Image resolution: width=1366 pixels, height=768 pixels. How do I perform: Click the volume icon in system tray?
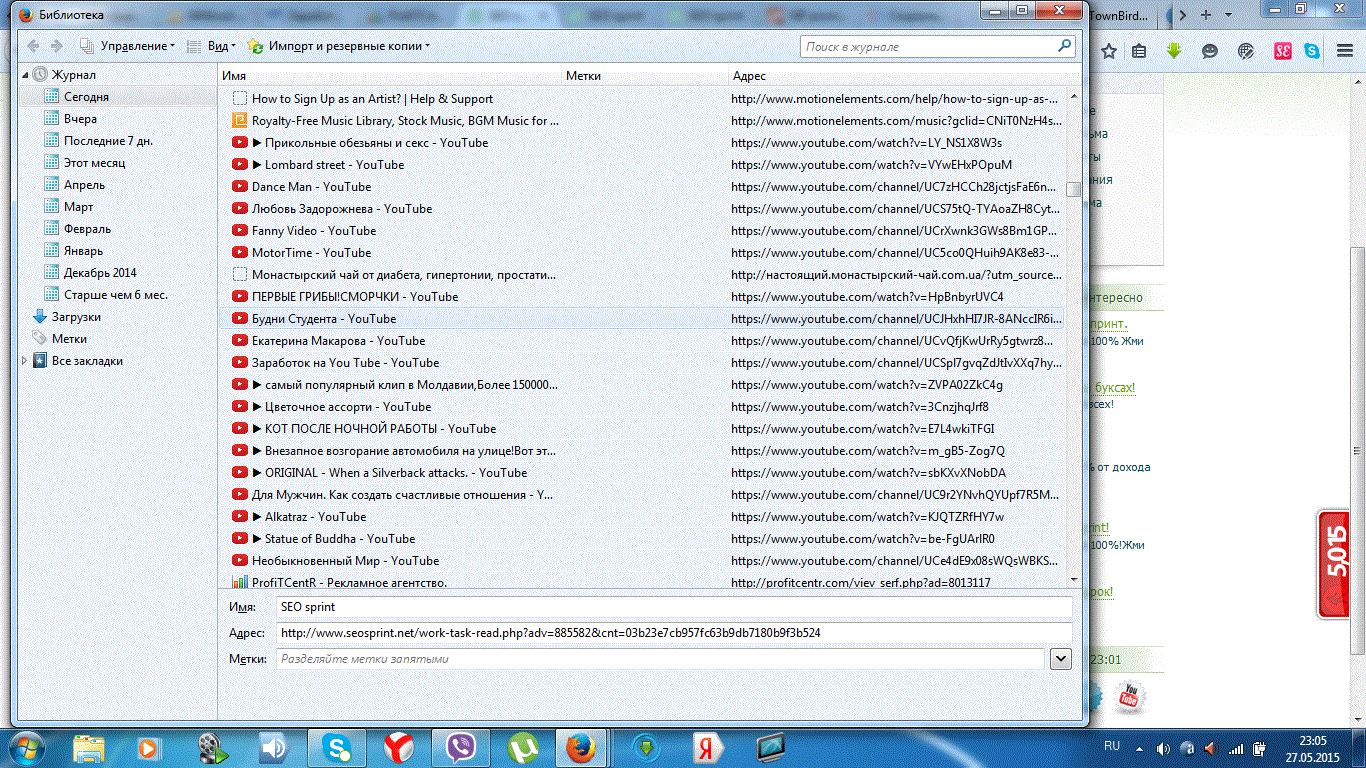pos(1163,748)
